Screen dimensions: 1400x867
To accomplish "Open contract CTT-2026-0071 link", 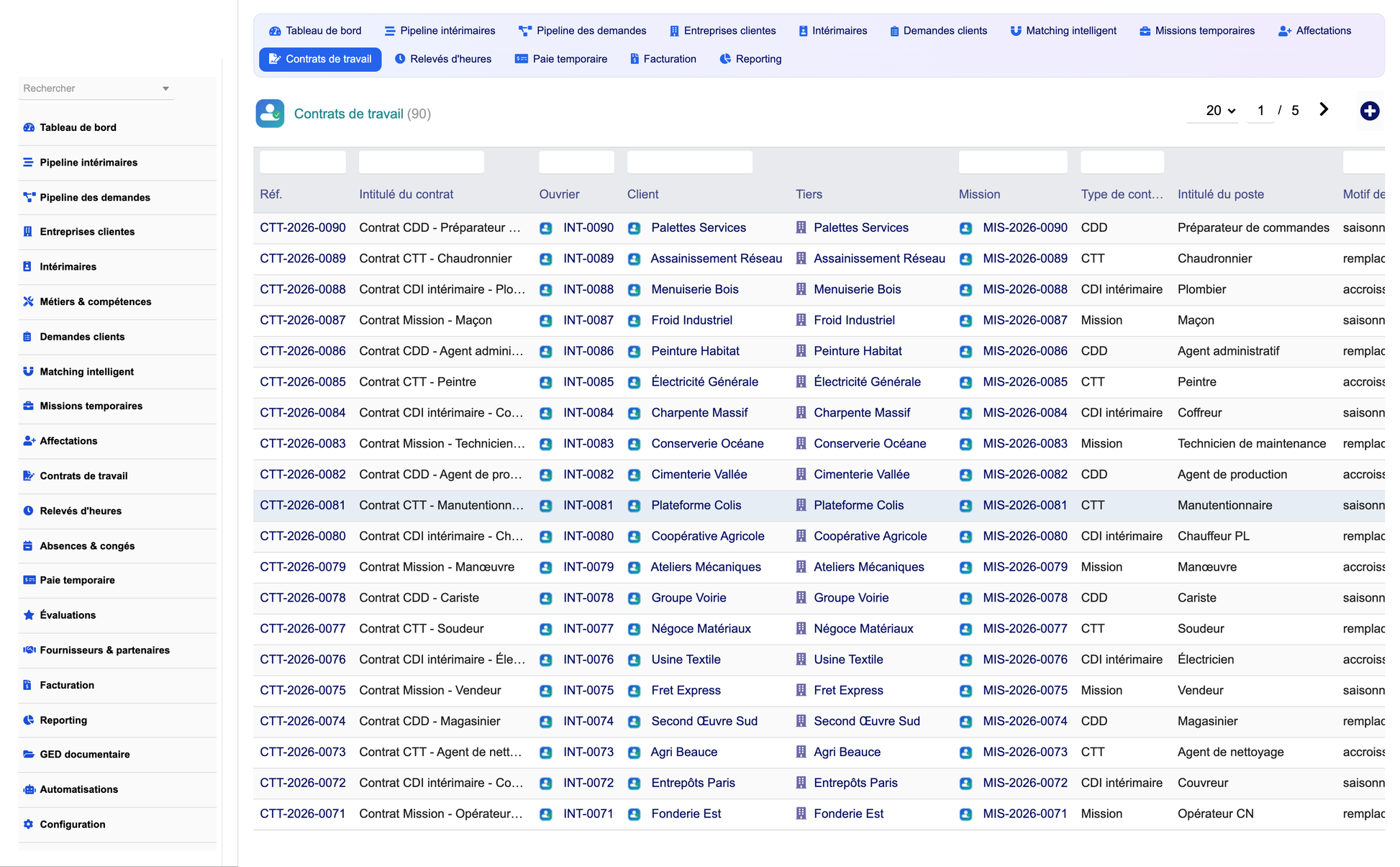I will pos(303,814).
